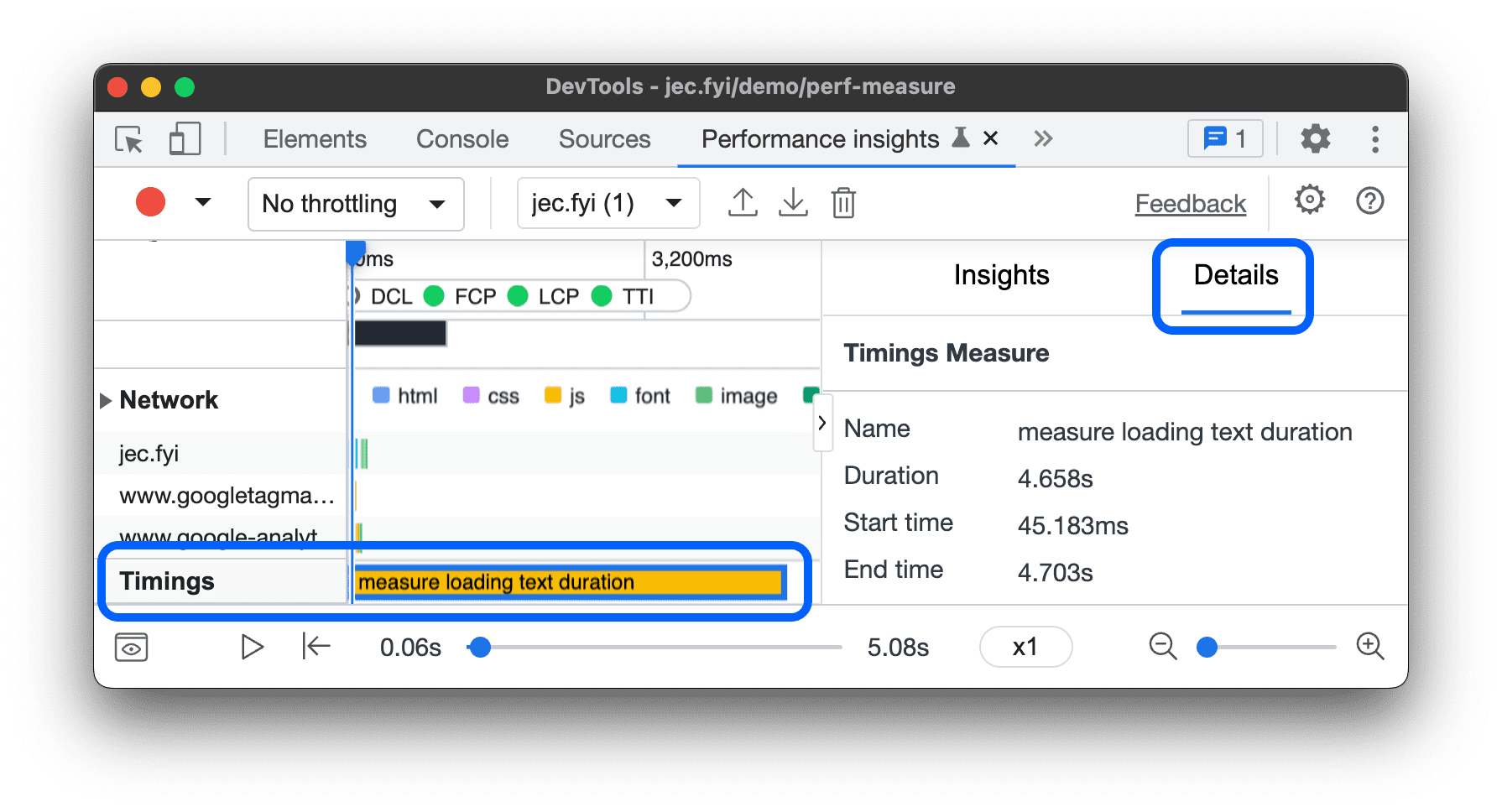Click the x1 playback speed button

click(1025, 647)
